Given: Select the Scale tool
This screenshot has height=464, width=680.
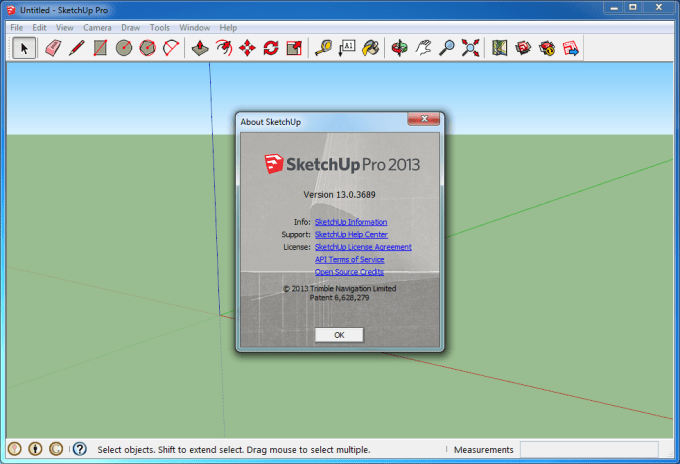Looking at the screenshot, I should pos(294,48).
